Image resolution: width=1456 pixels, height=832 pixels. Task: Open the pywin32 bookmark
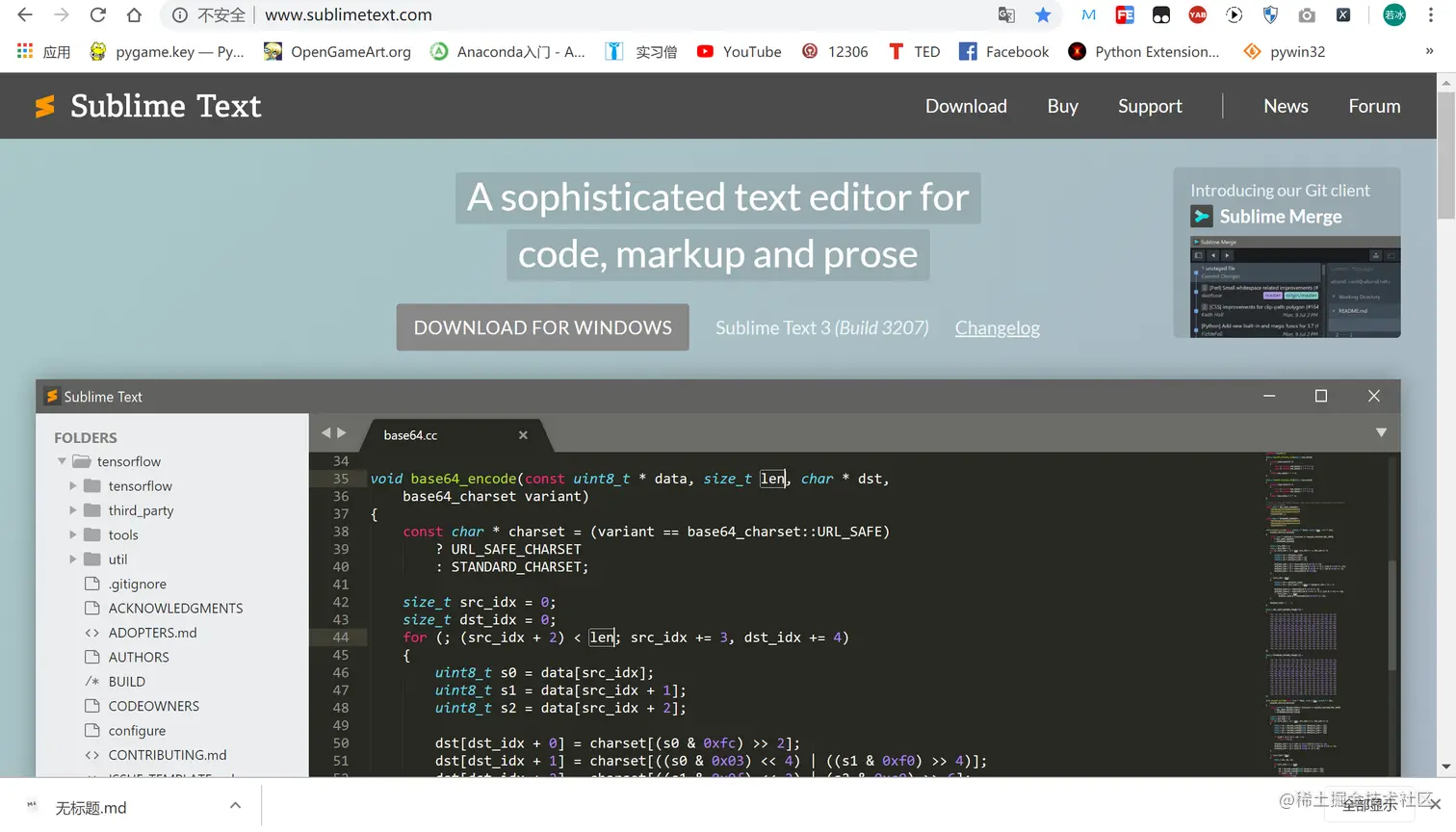click(1285, 51)
